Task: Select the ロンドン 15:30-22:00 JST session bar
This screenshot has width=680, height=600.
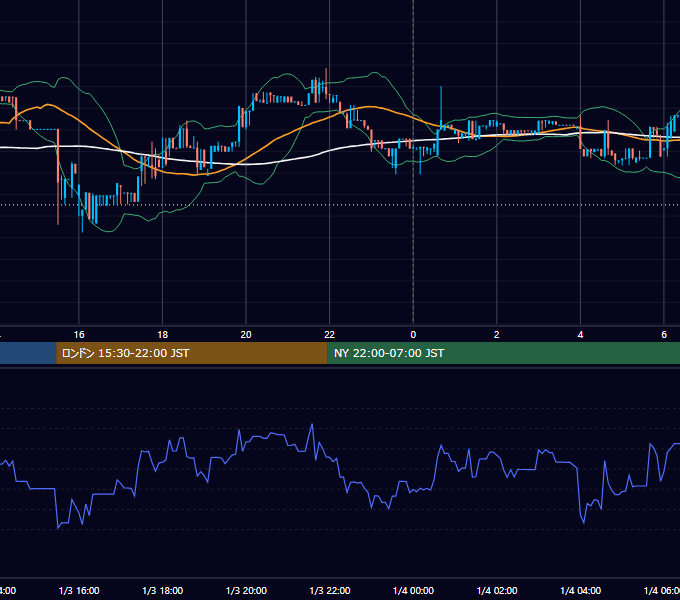Action: [192, 353]
